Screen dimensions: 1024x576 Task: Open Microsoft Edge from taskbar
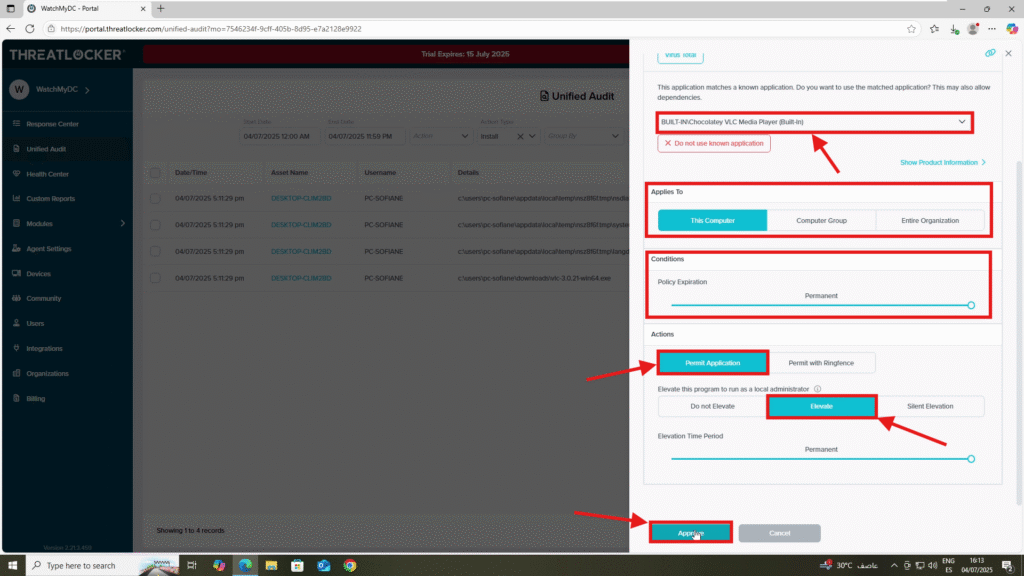point(245,566)
